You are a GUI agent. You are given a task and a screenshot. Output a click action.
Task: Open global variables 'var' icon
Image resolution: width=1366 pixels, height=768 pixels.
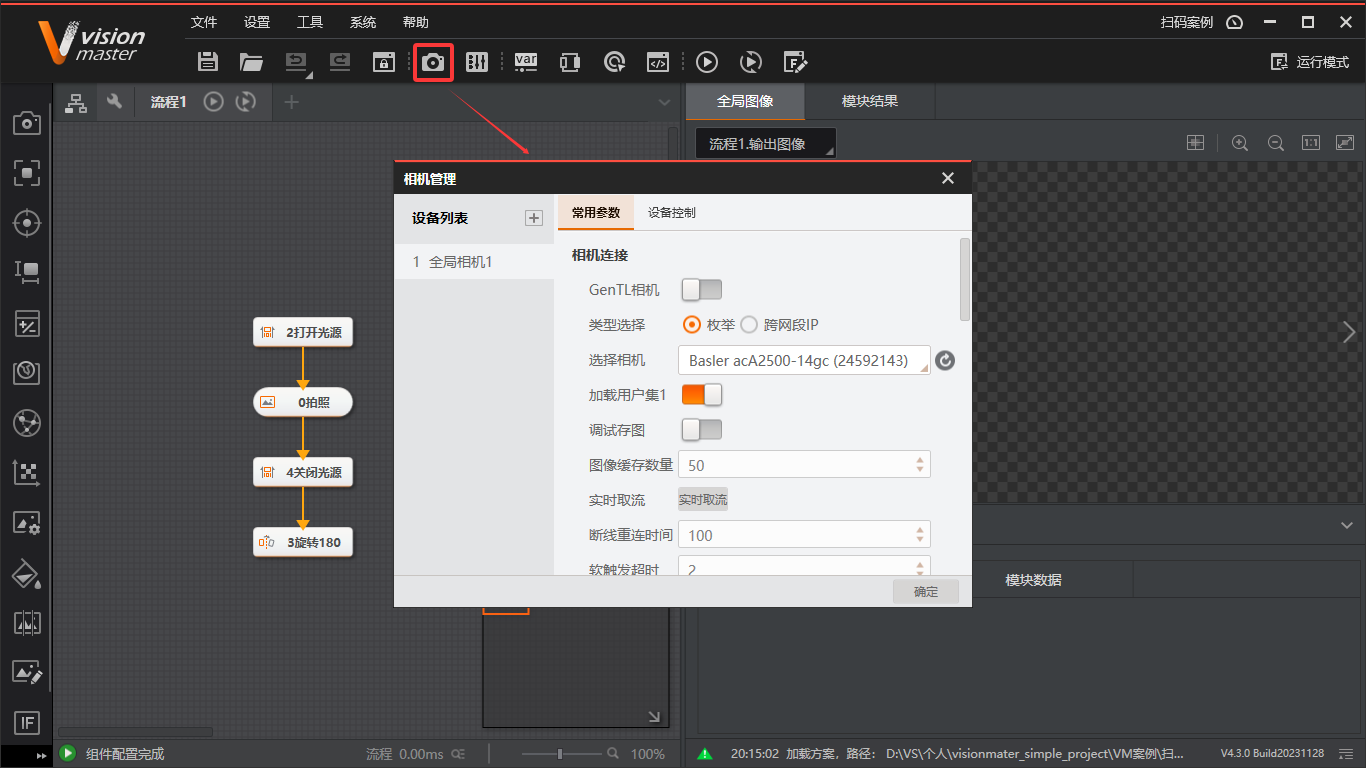pos(526,62)
